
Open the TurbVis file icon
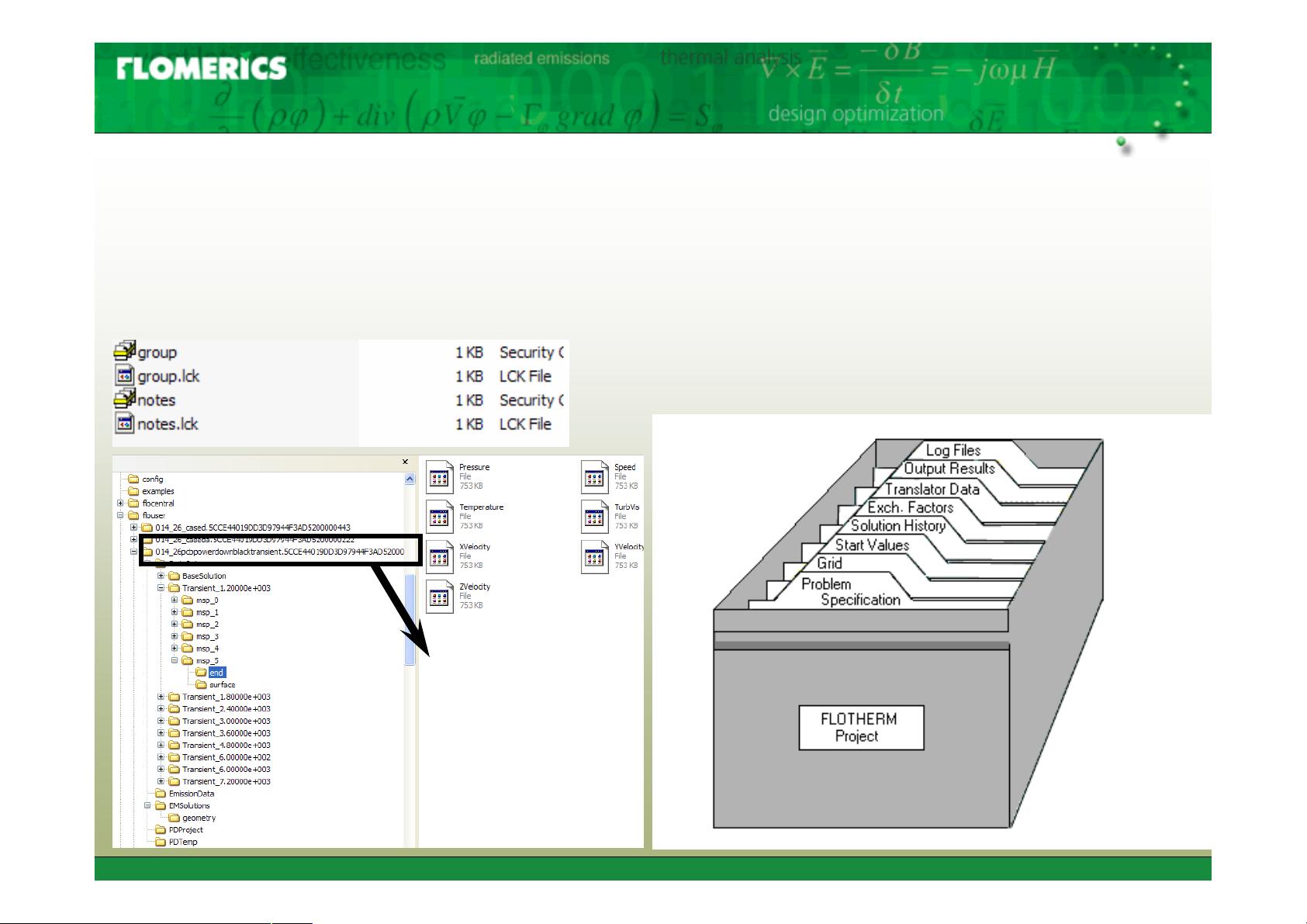pos(595,517)
